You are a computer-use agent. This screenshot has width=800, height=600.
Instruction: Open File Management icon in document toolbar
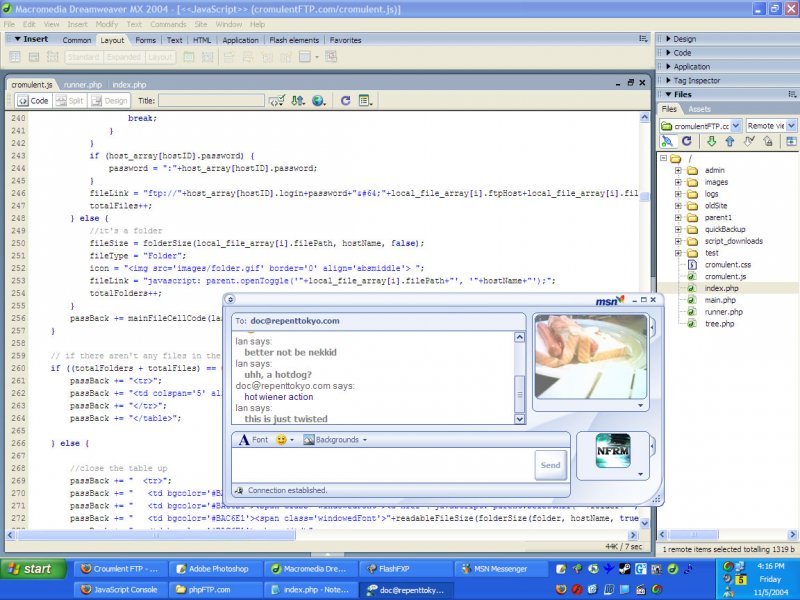[298, 101]
